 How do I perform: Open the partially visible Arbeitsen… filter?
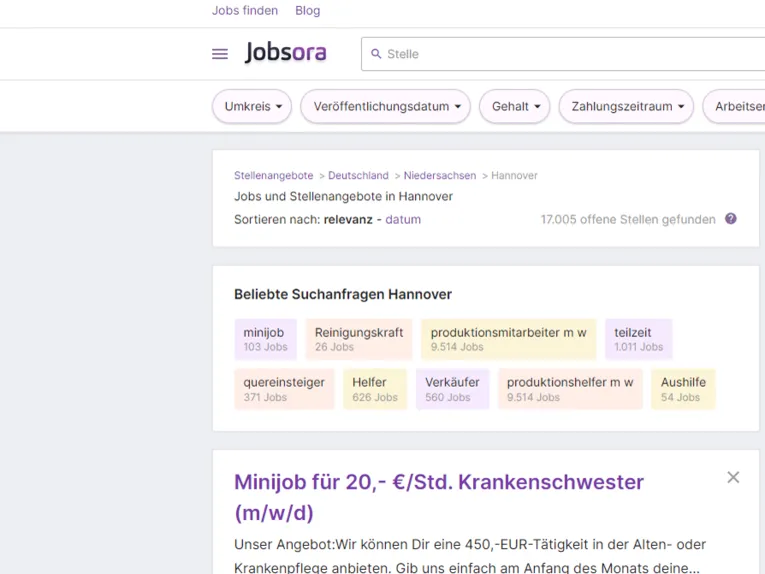(734, 106)
